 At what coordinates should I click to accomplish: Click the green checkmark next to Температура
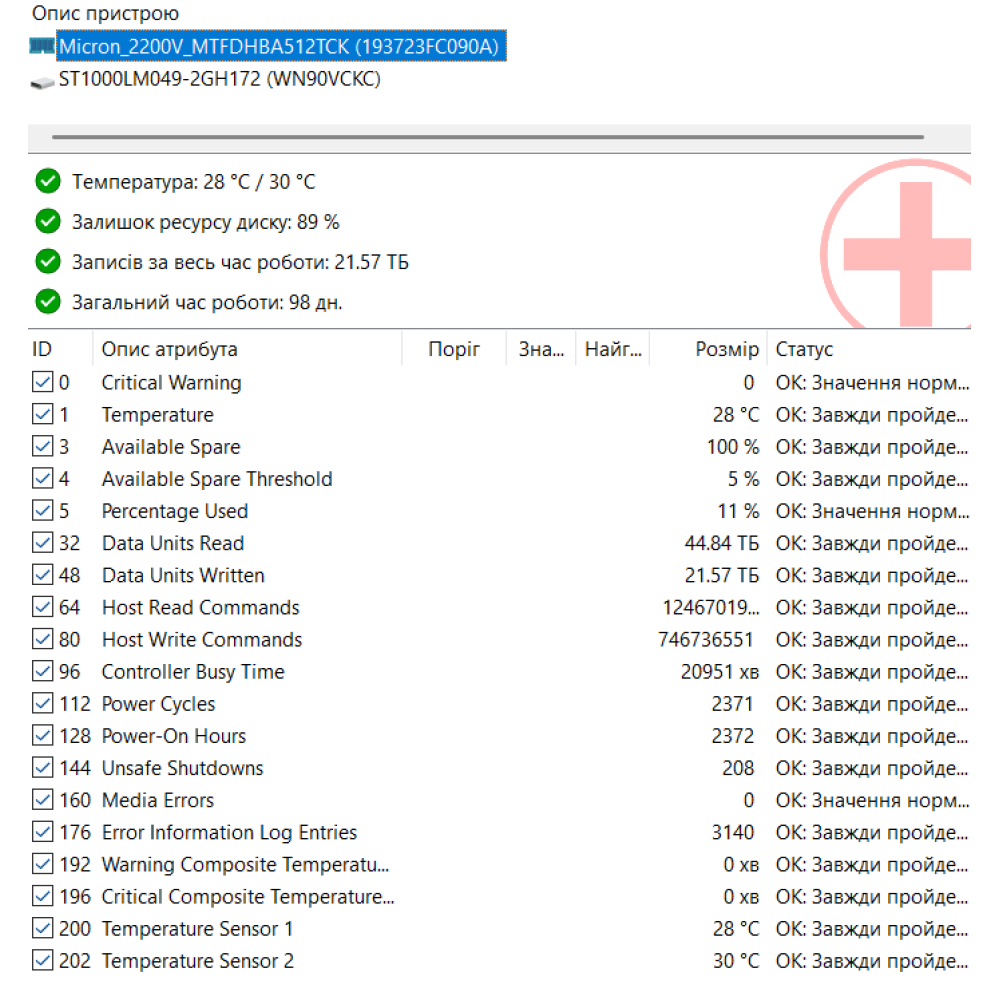[47, 182]
